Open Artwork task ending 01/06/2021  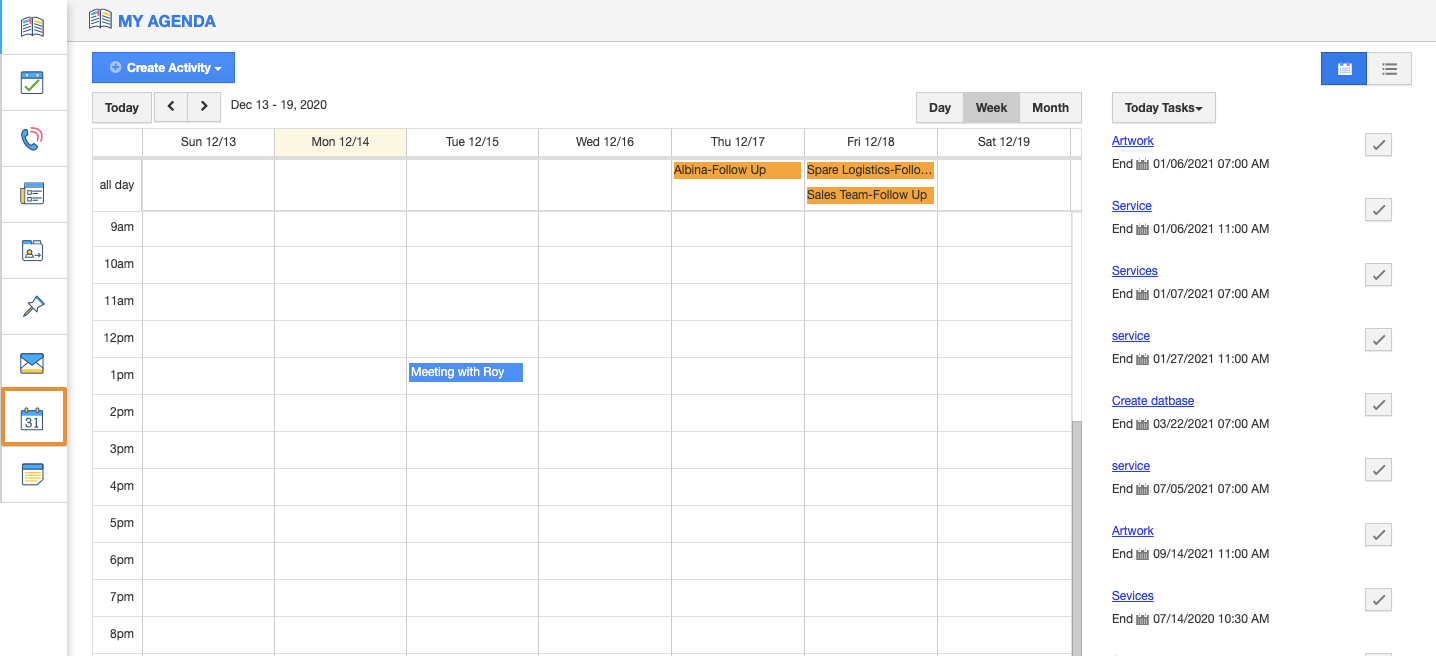[x=1133, y=141]
